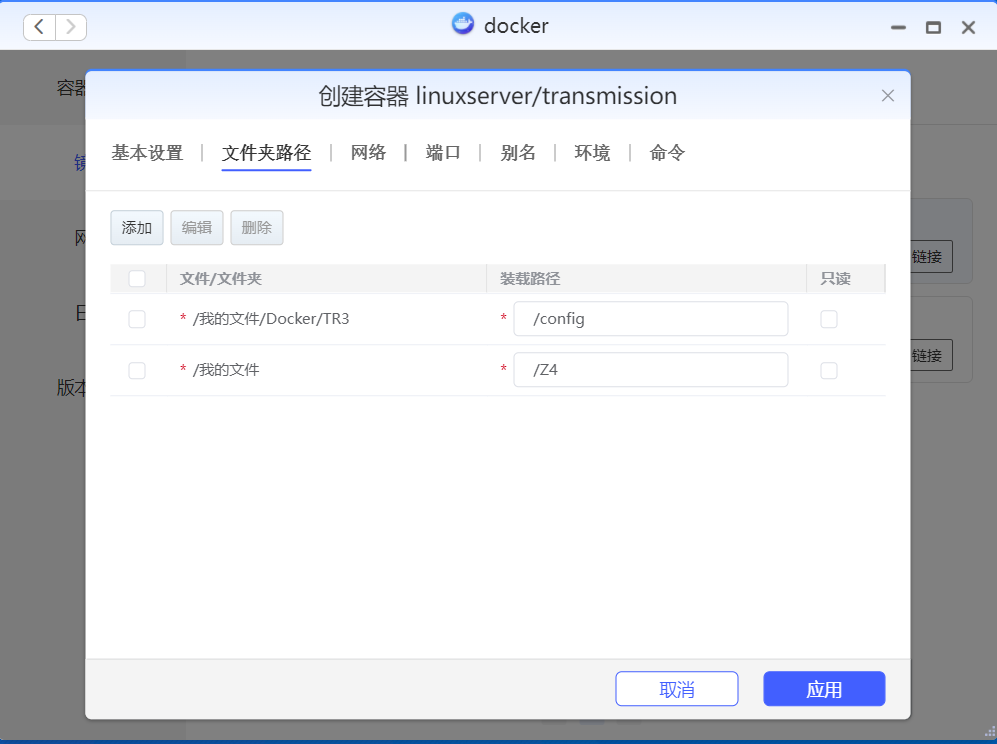997x744 pixels.
Task: Minimize the docker window
Action: (898, 27)
